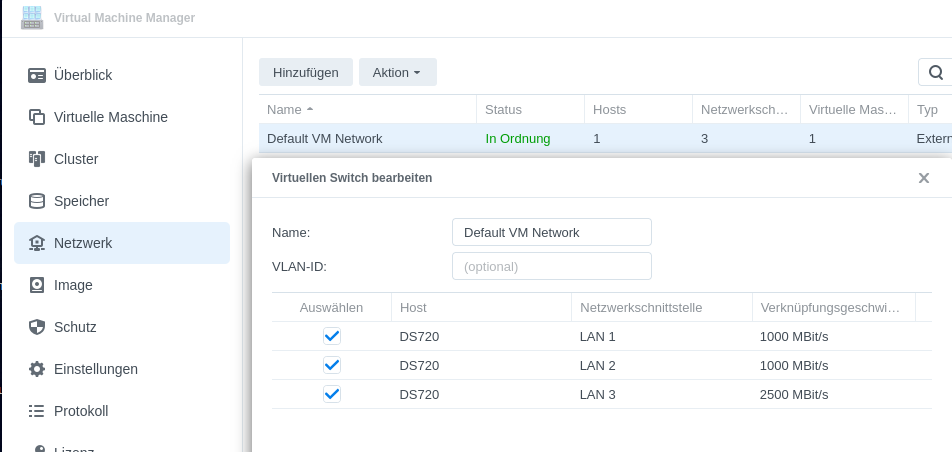
Task: Click the VLAN-ID optional input field
Action: tap(551, 266)
